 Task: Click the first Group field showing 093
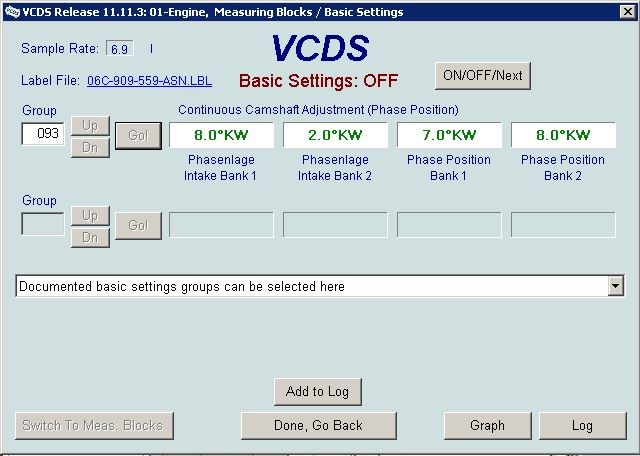point(43,133)
